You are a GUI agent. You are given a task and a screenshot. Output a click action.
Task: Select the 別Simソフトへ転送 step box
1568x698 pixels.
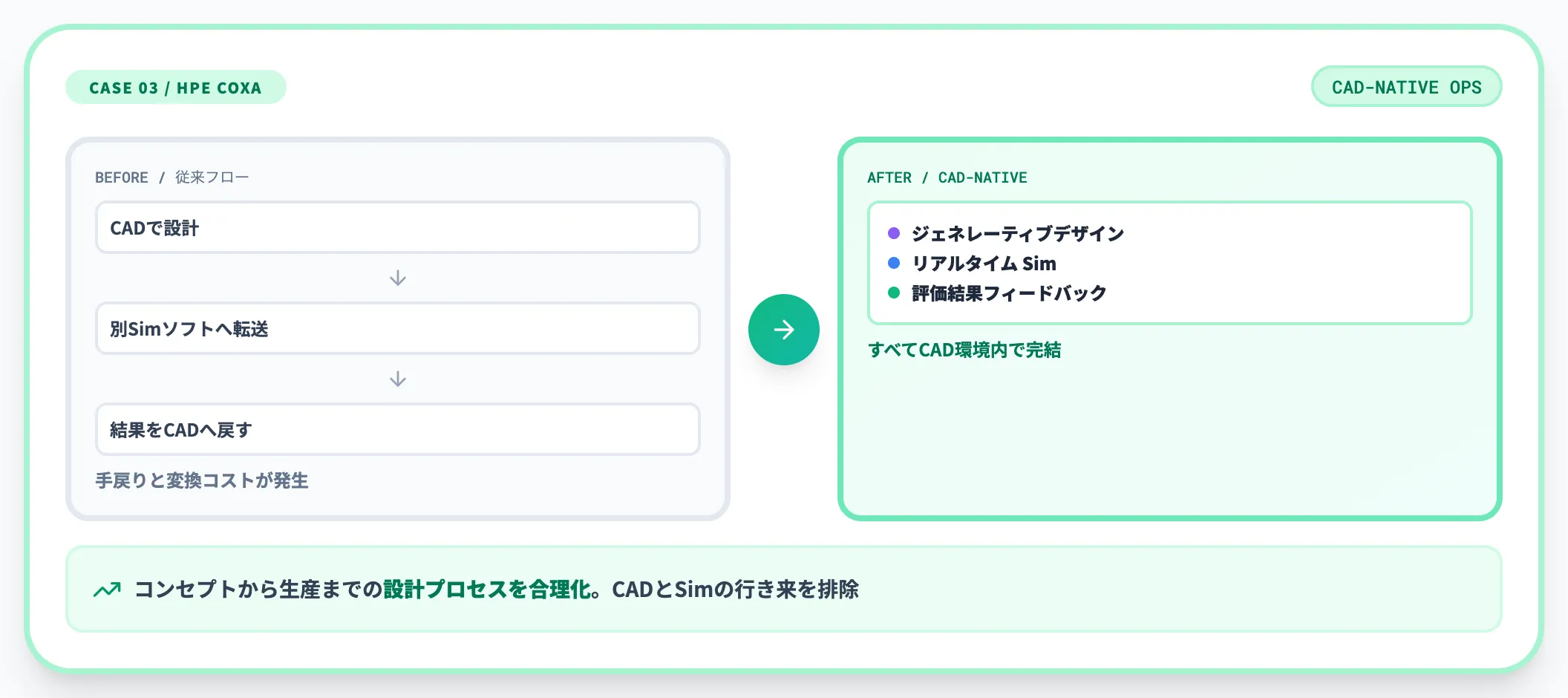[398, 328]
